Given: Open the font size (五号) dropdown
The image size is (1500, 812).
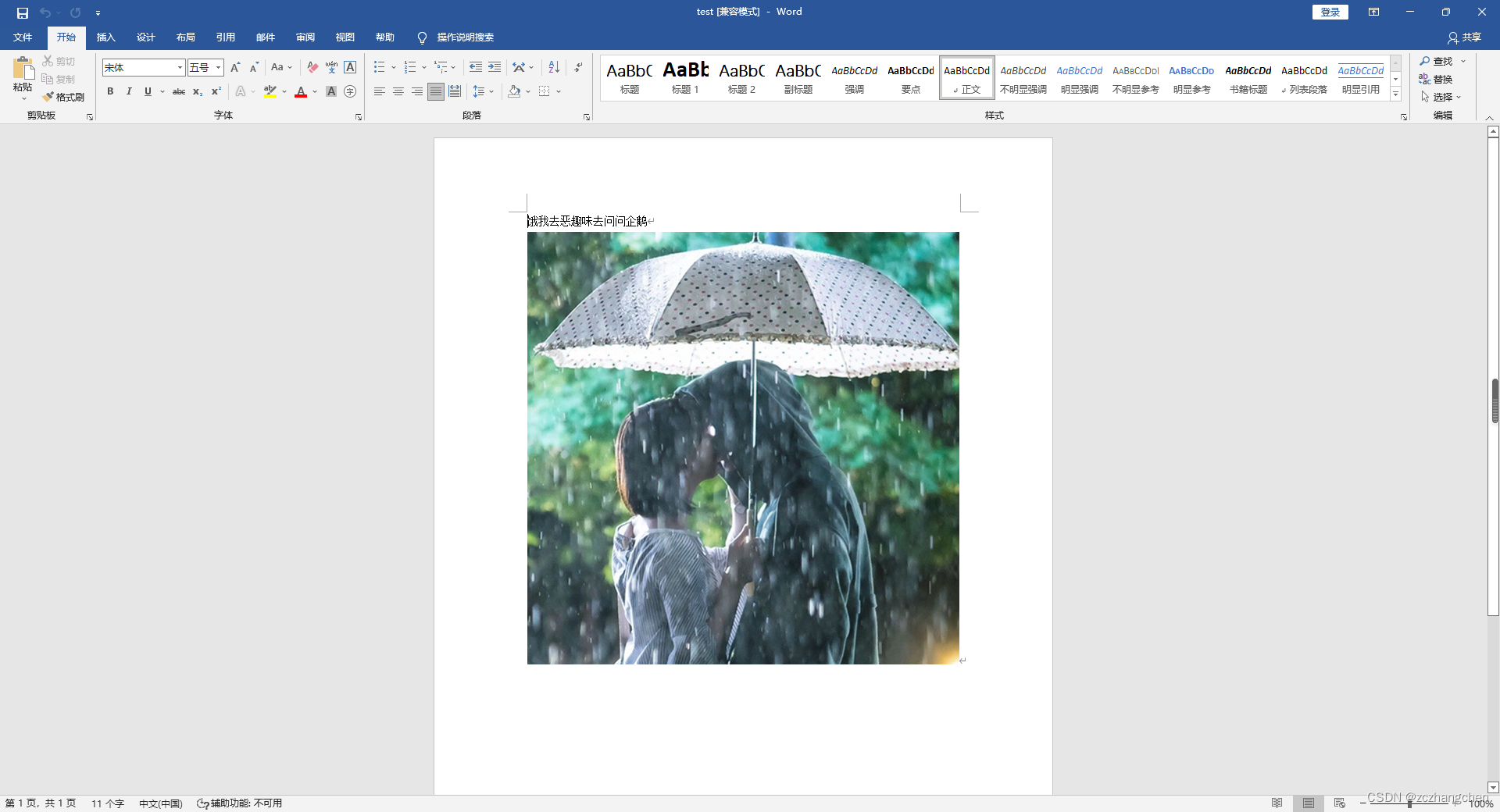Looking at the screenshot, I should coord(219,68).
